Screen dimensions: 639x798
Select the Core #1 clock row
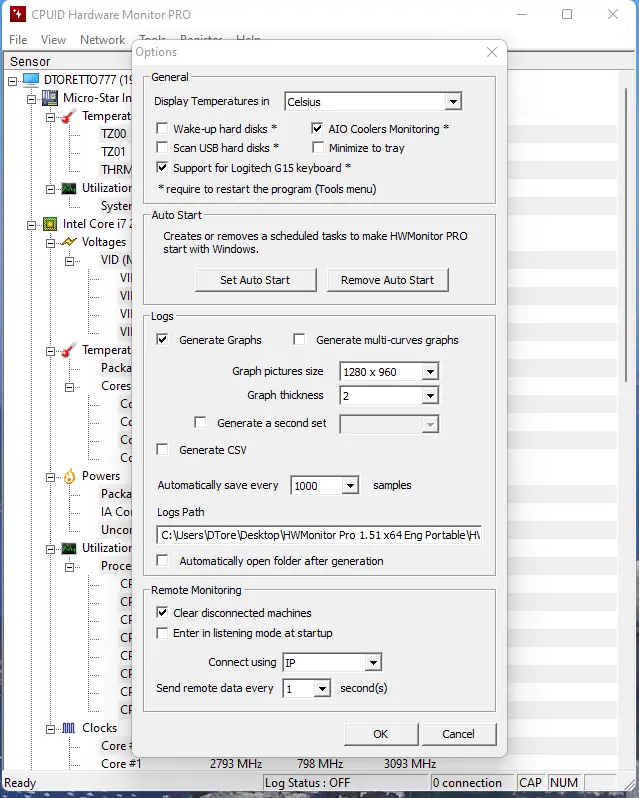point(121,764)
